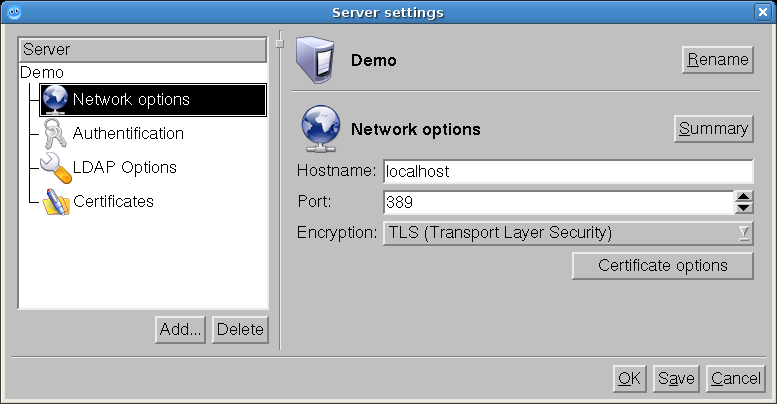Select the Demo server tree node
The image size is (777, 404).
(42, 73)
